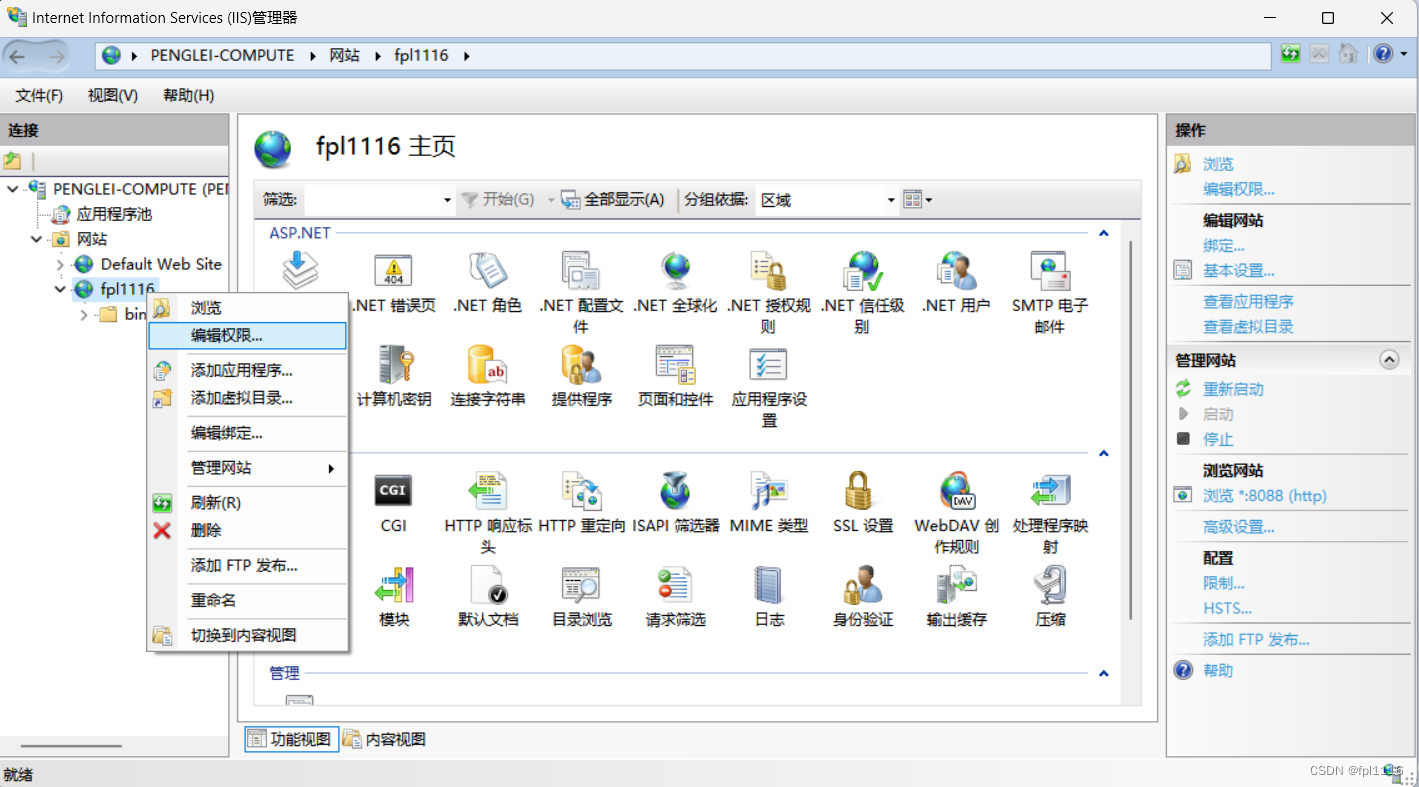Collapse the ASP.NET group
Screen dimensions: 1419x787
point(1104,233)
